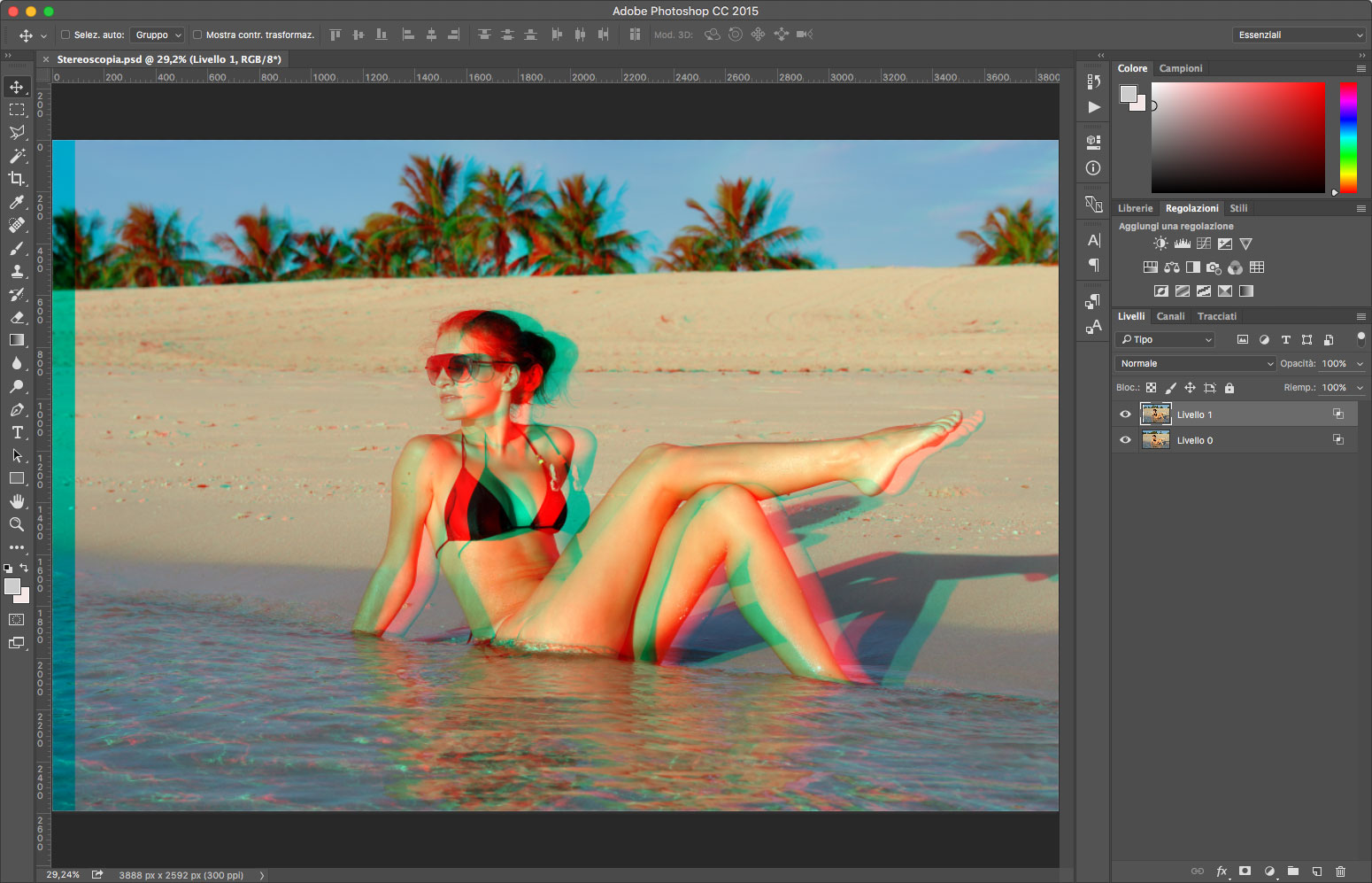The height and width of the screenshot is (883, 1372).
Task: Close the Stereoscopia.psd document tab
Action: [46, 59]
